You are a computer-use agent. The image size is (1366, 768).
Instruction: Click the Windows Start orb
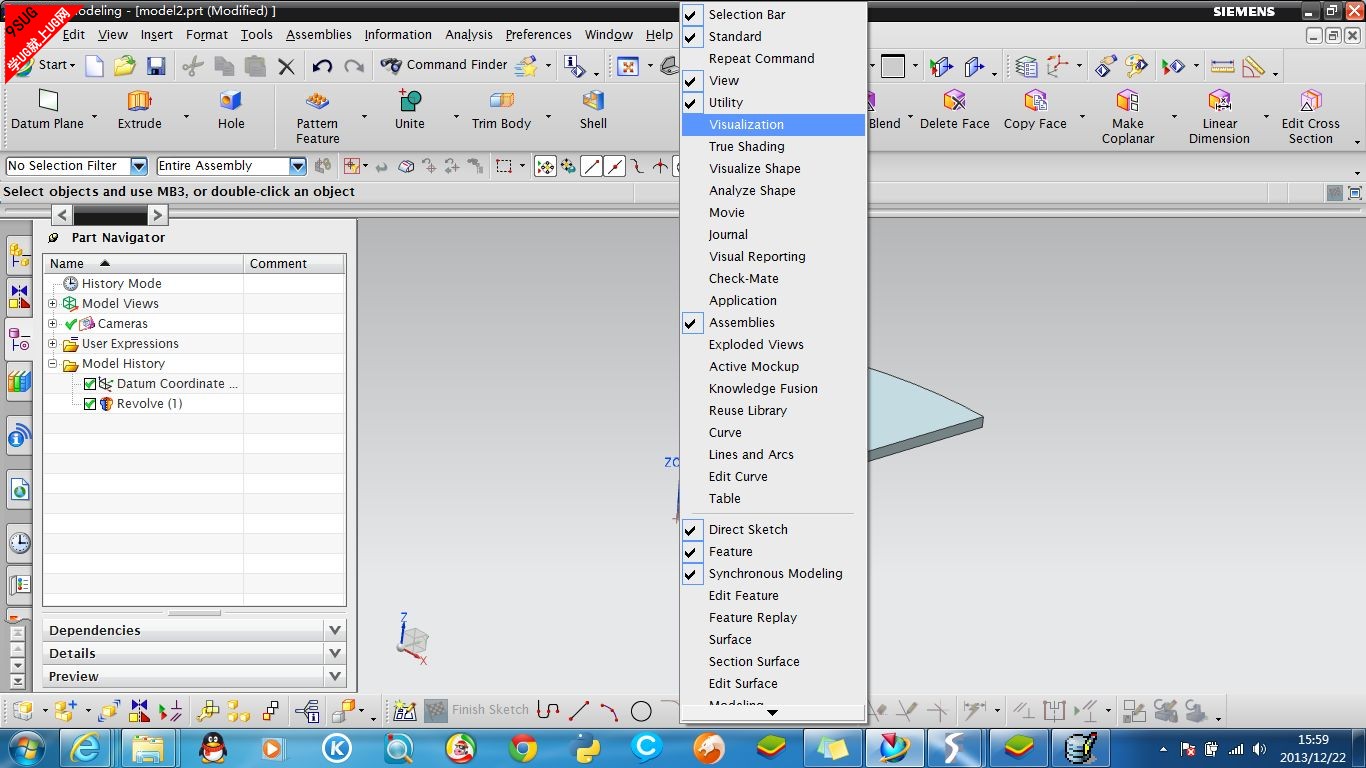pyautogui.click(x=25, y=748)
